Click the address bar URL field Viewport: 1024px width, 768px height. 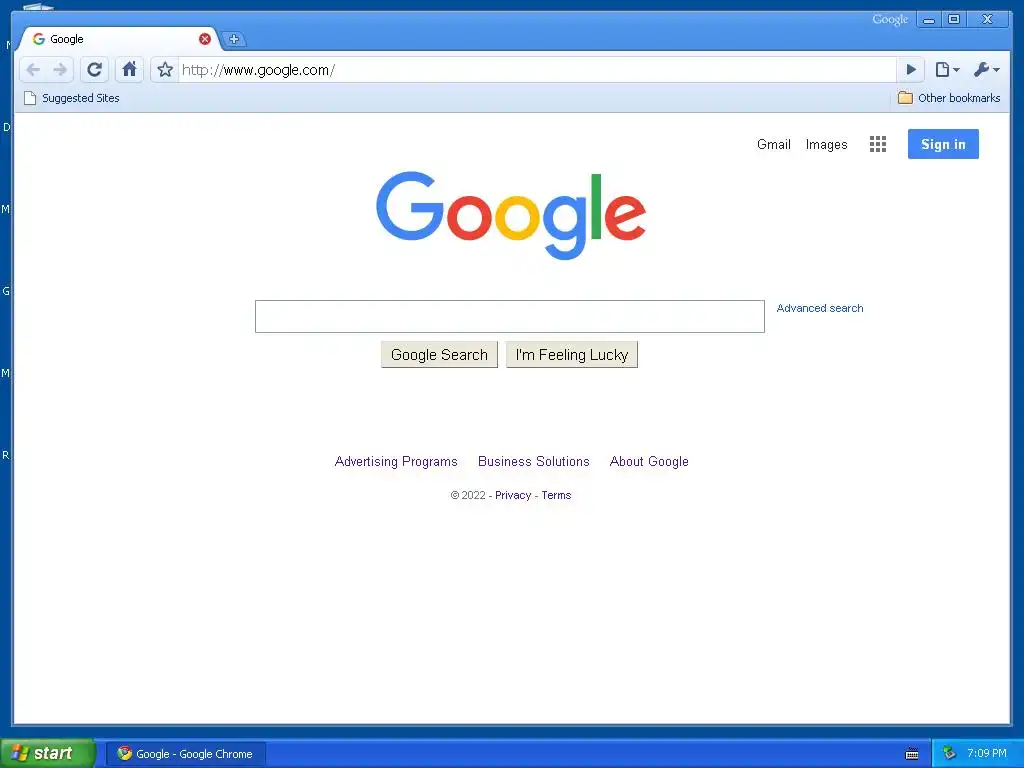tap(536, 70)
